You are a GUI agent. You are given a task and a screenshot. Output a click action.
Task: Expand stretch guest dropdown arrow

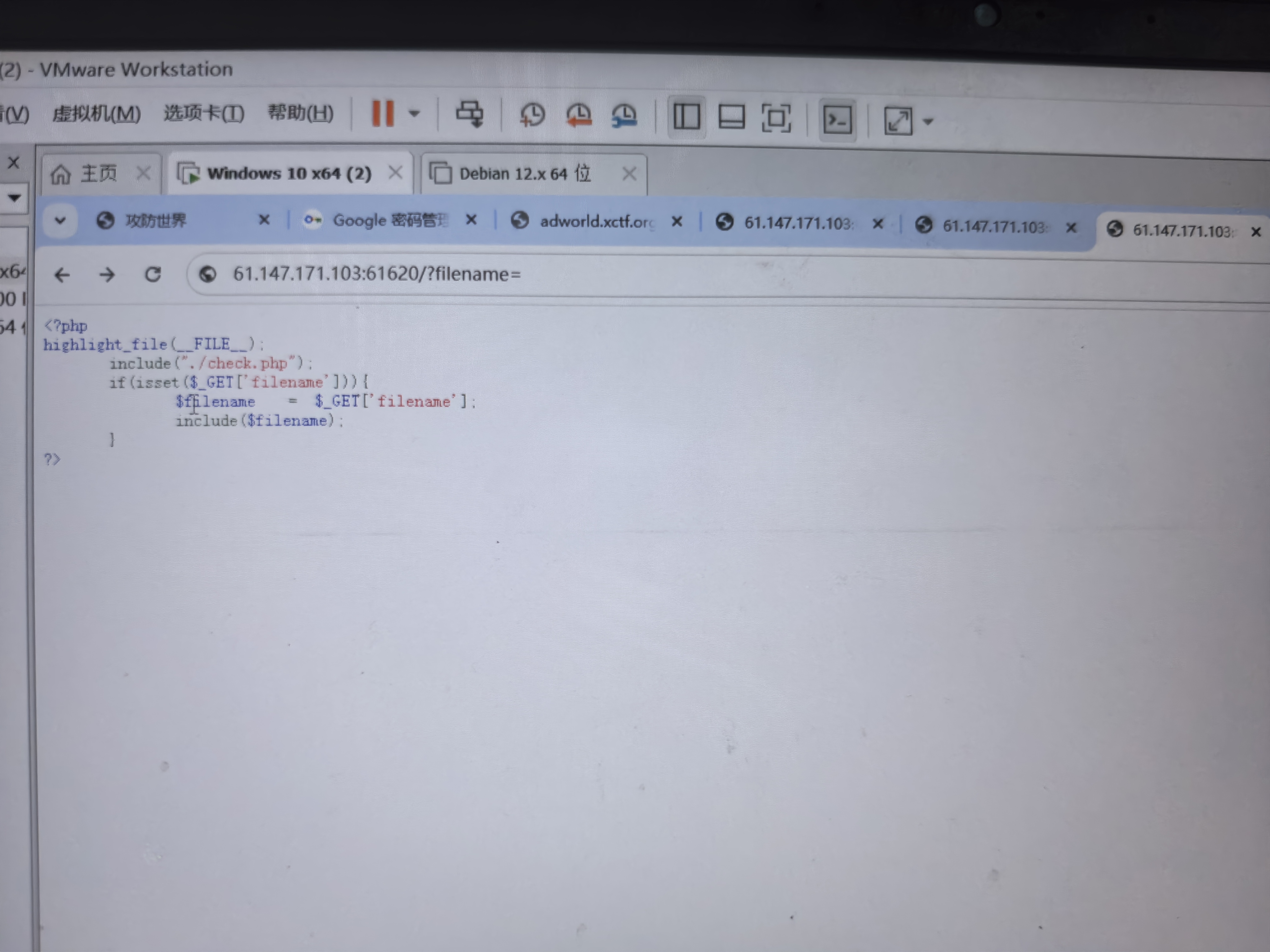(x=928, y=122)
